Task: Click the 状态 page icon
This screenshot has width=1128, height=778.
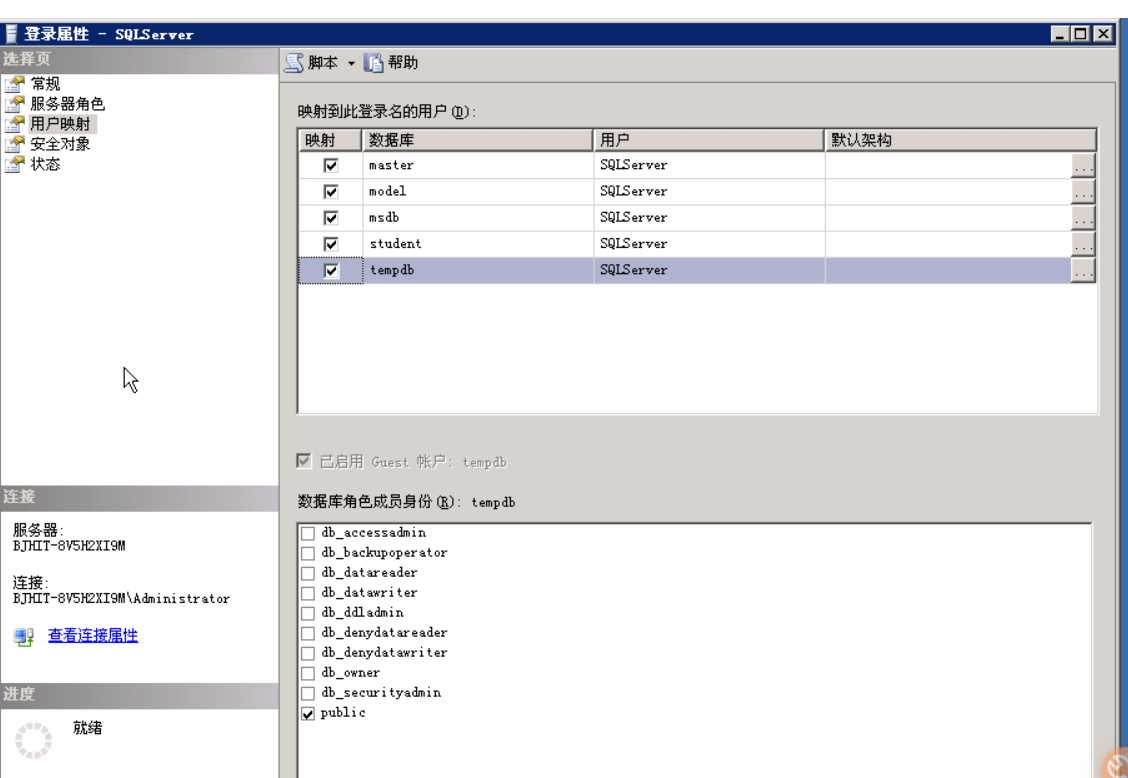Action: click(14, 165)
